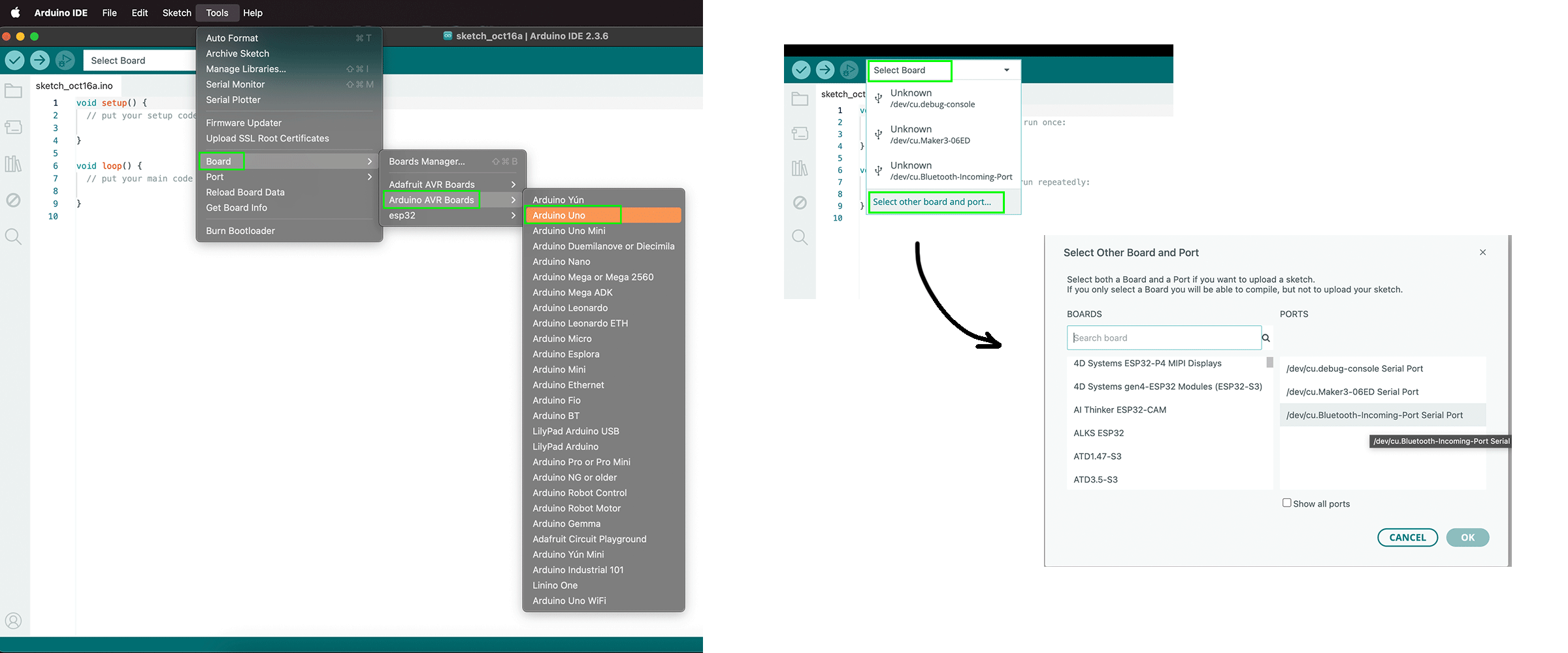The height and width of the screenshot is (653, 1568).
Task: Choose Arduino Nano from the board list
Action: coord(561,262)
